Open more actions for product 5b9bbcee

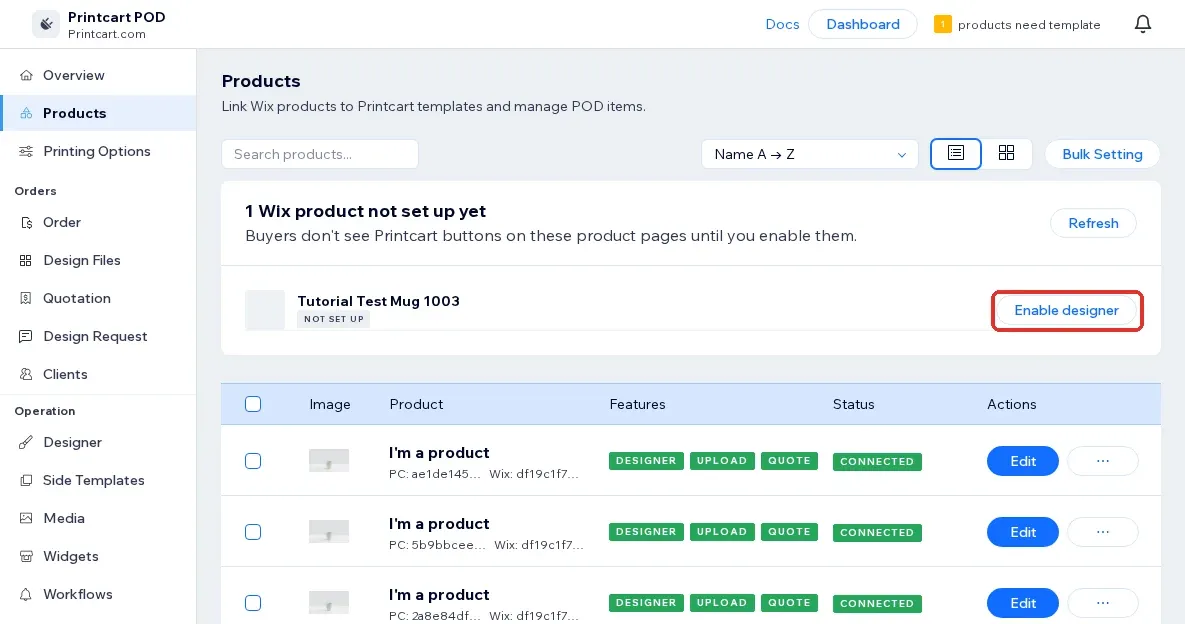tap(1103, 532)
